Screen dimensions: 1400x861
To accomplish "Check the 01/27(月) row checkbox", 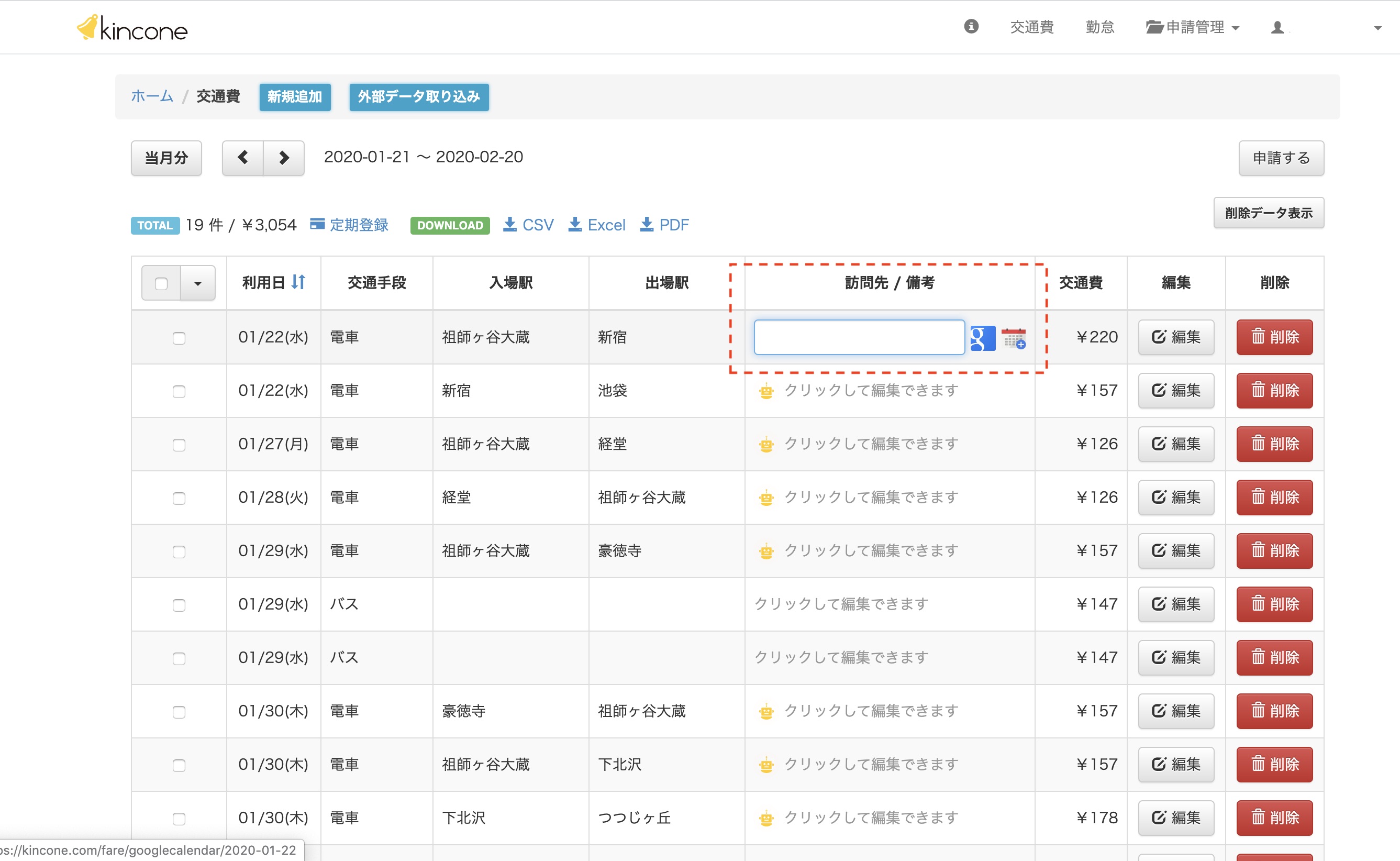I will (x=179, y=445).
